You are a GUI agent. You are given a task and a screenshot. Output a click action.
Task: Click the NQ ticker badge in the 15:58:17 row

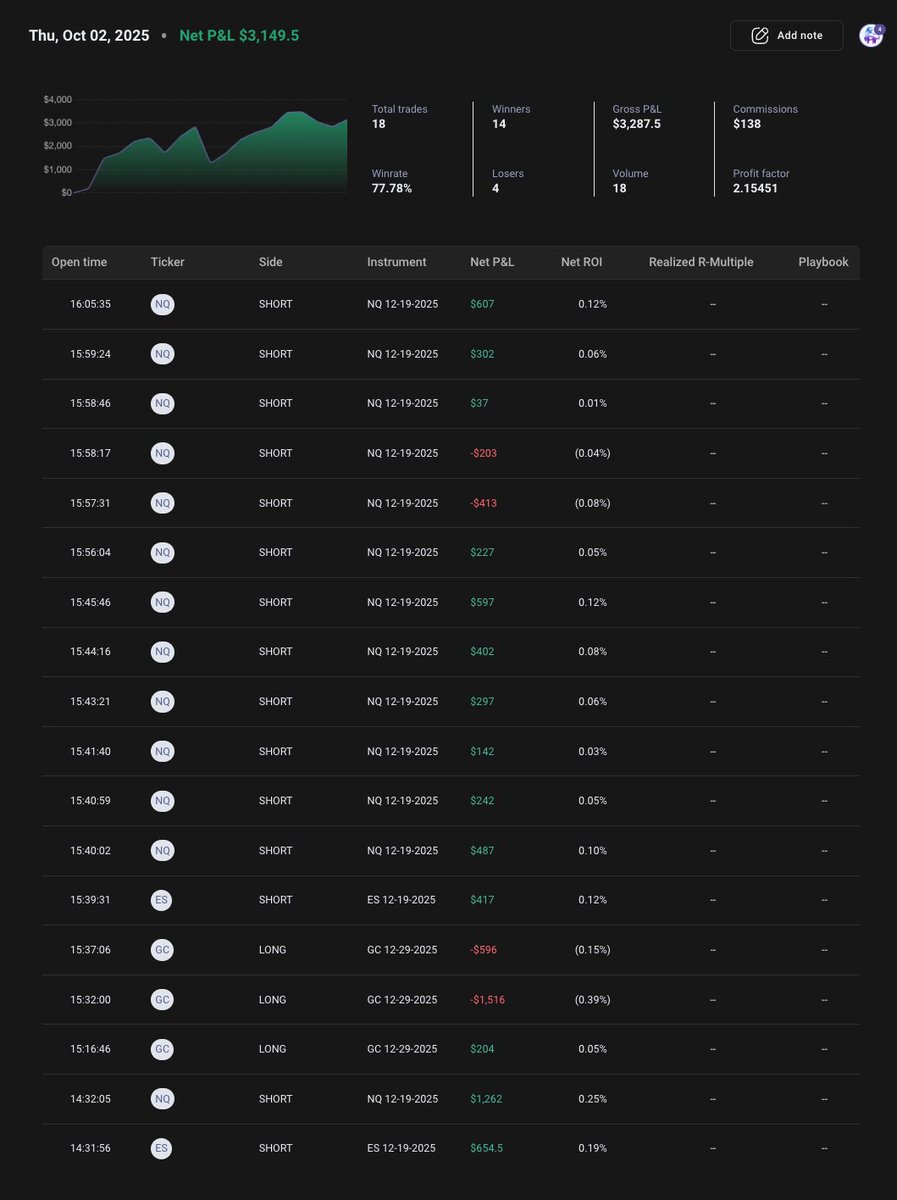tap(163, 453)
